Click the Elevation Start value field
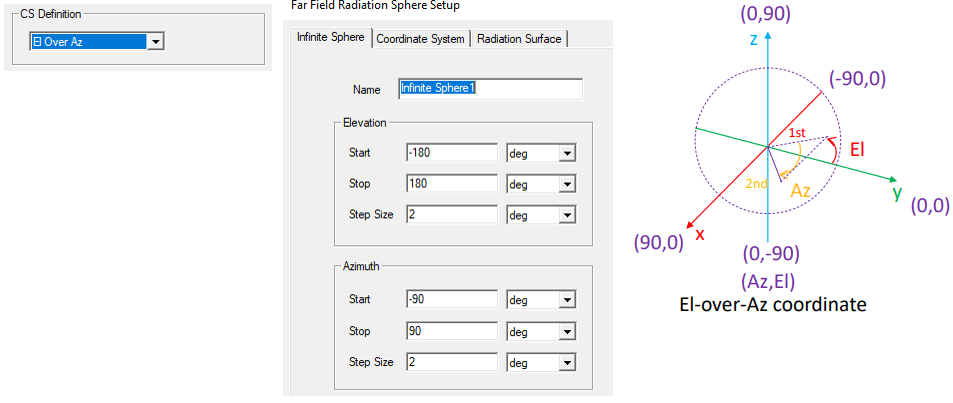This screenshot has width=953, height=403. tap(451, 153)
